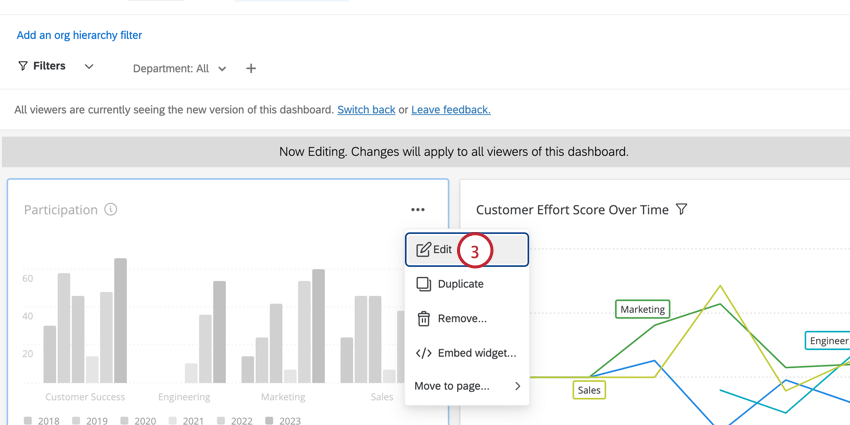Click the Embed widget code icon
This screenshot has width=850, height=425.
point(424,353)
